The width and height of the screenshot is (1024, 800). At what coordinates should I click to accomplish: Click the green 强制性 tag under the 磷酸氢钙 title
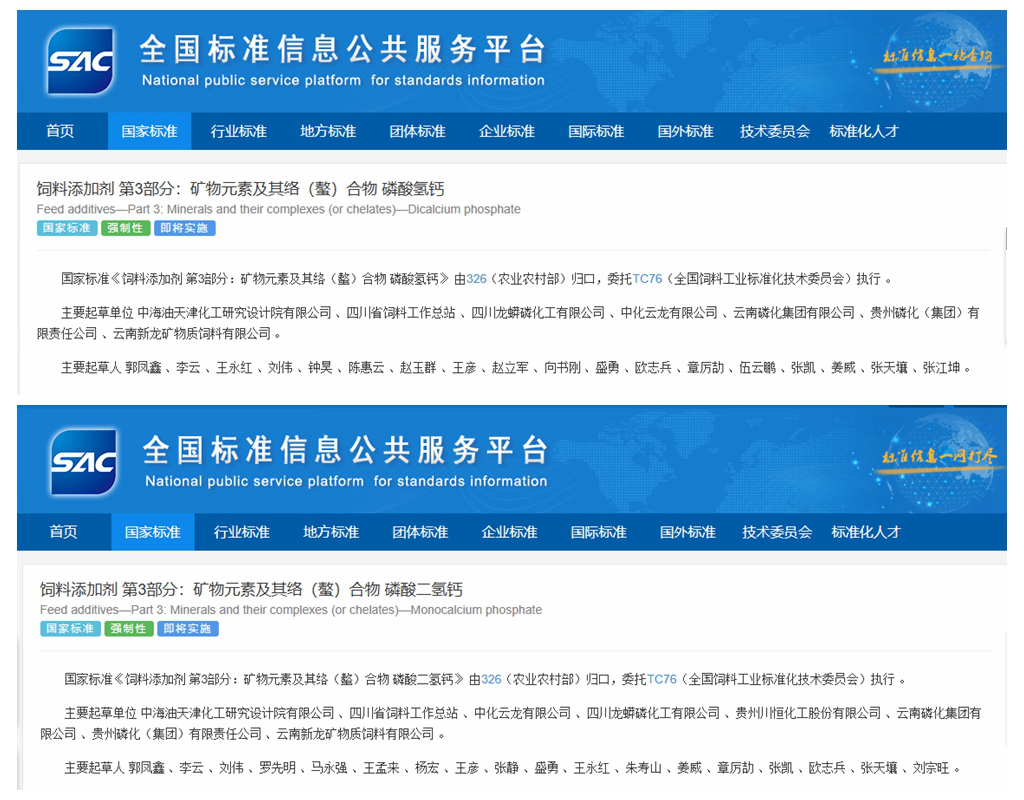(126, 228)
